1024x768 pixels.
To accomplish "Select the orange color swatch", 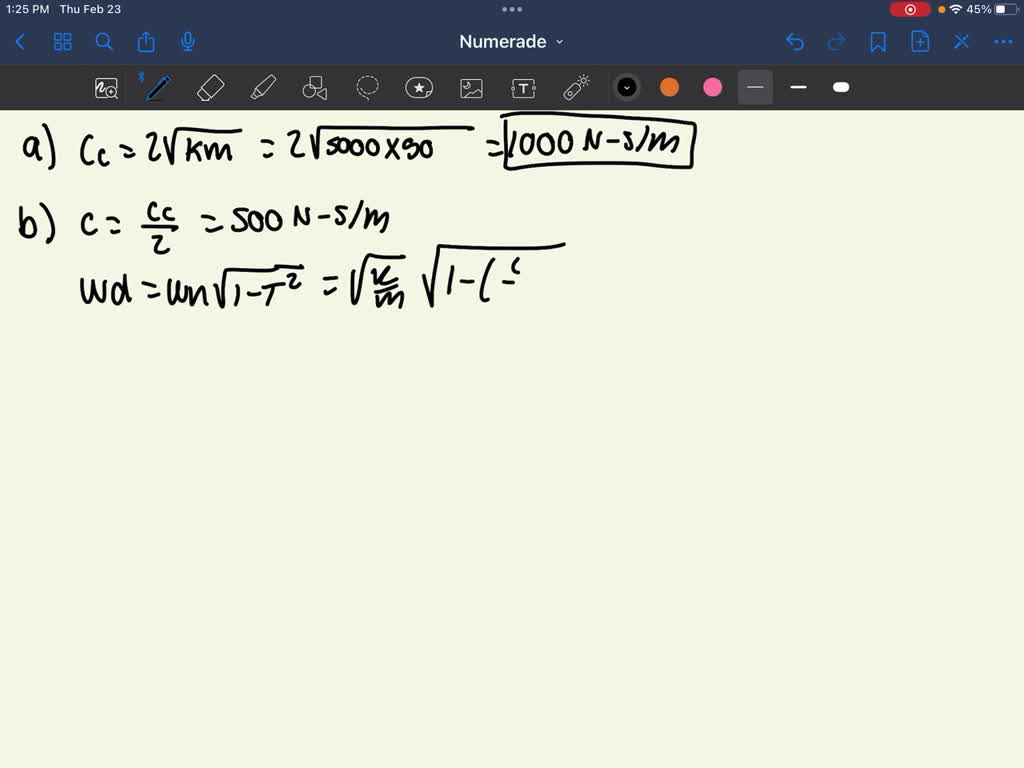I will (x=669, y=88).
